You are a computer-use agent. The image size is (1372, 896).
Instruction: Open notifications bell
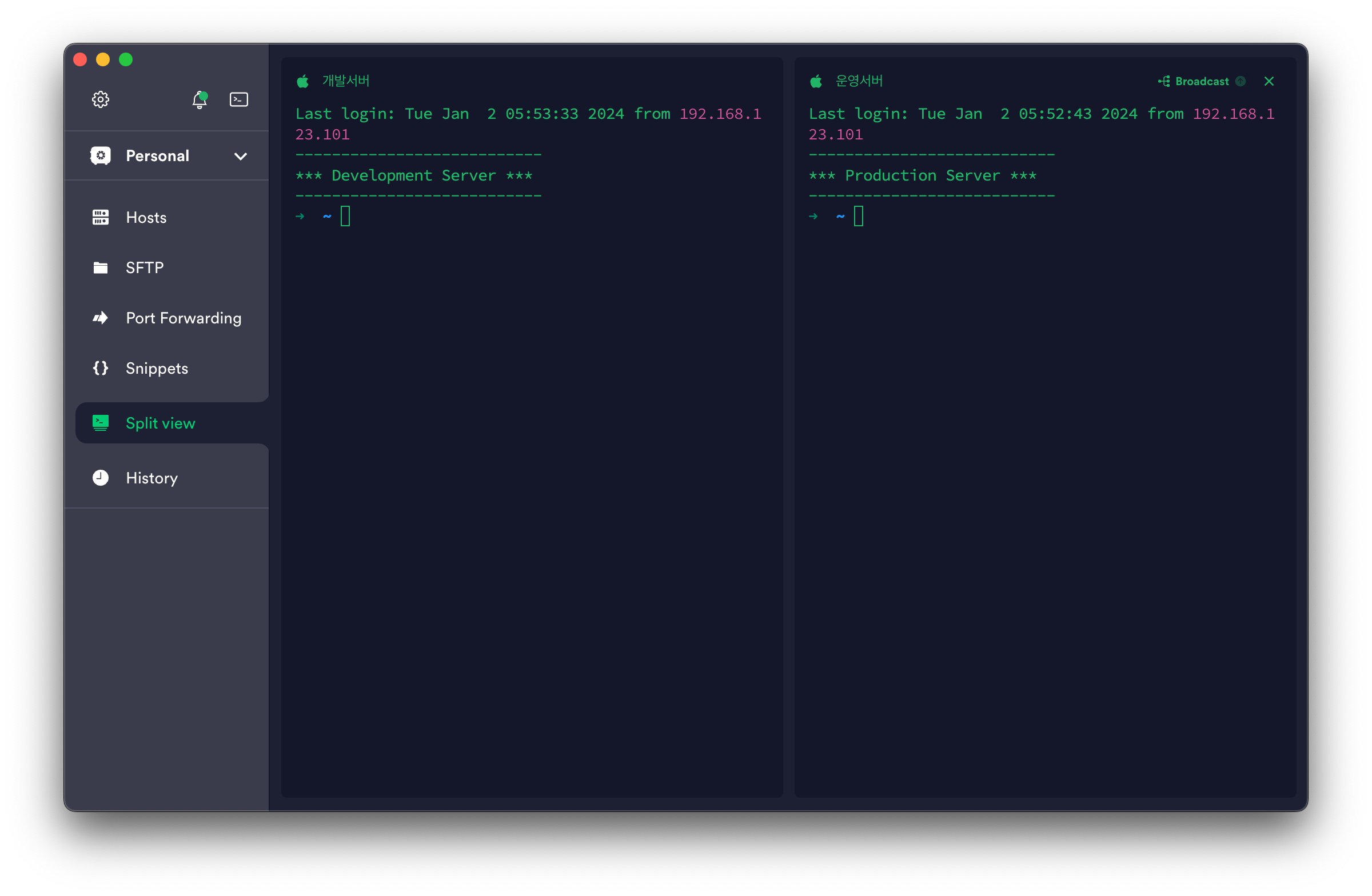(200, 99)
